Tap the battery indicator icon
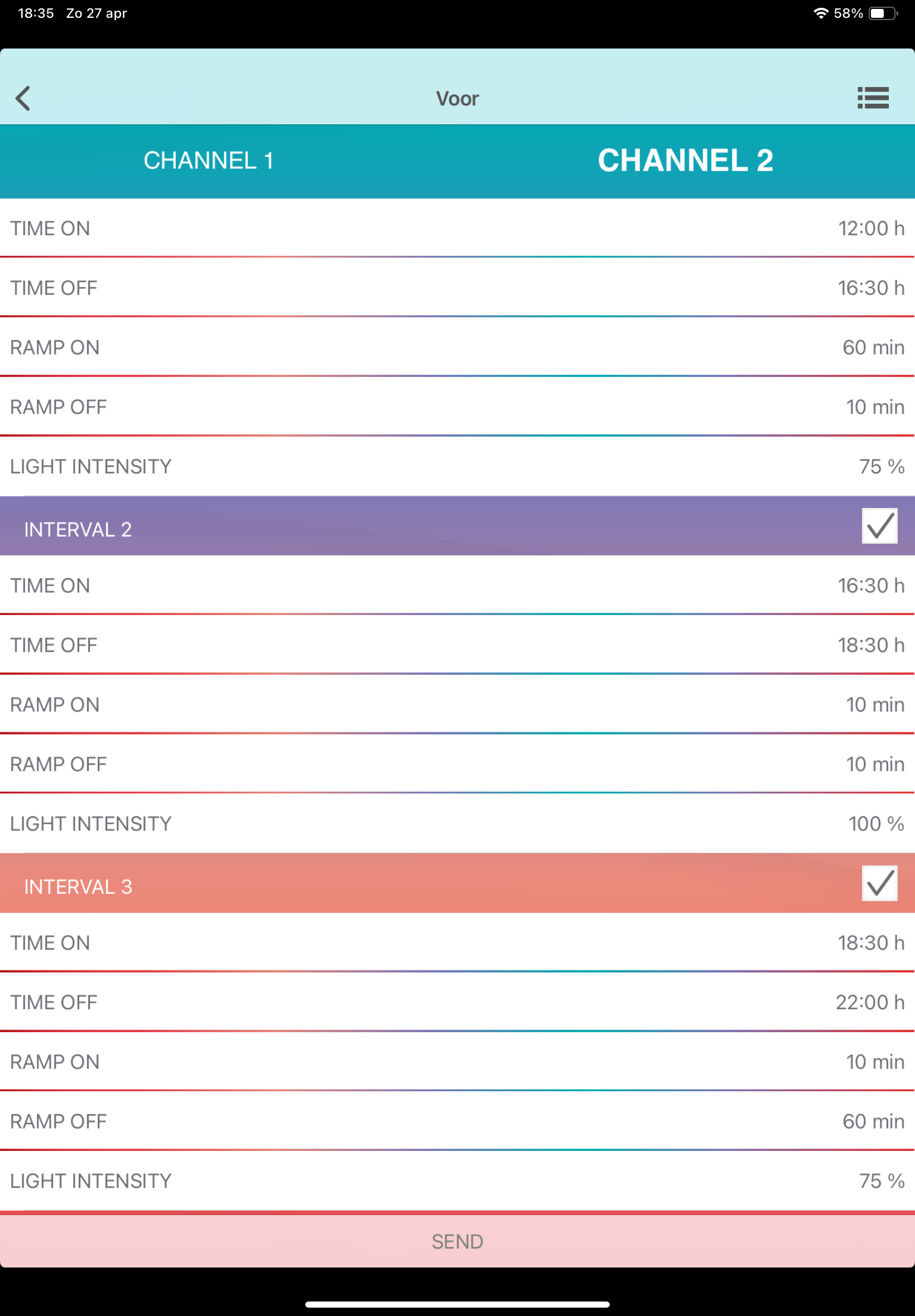 883,13
